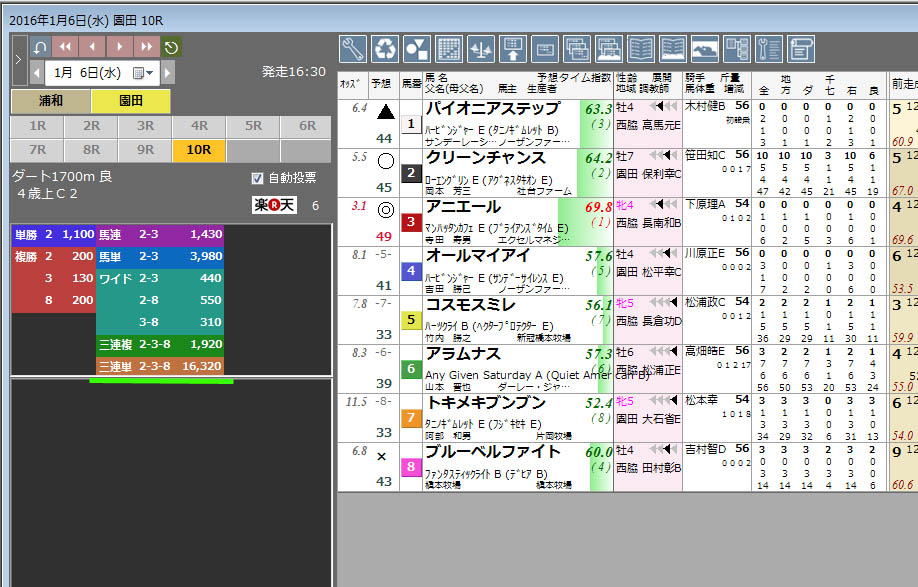Image resolution: width=918 pixels, height=587 pixels.
Task: Open the balance scale comparison icon
Action: click(x=481, y=48)
